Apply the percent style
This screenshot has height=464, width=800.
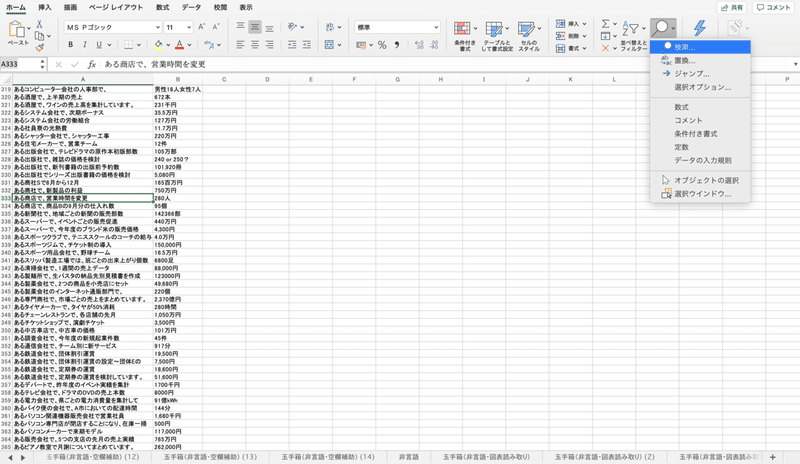[382, 45]
